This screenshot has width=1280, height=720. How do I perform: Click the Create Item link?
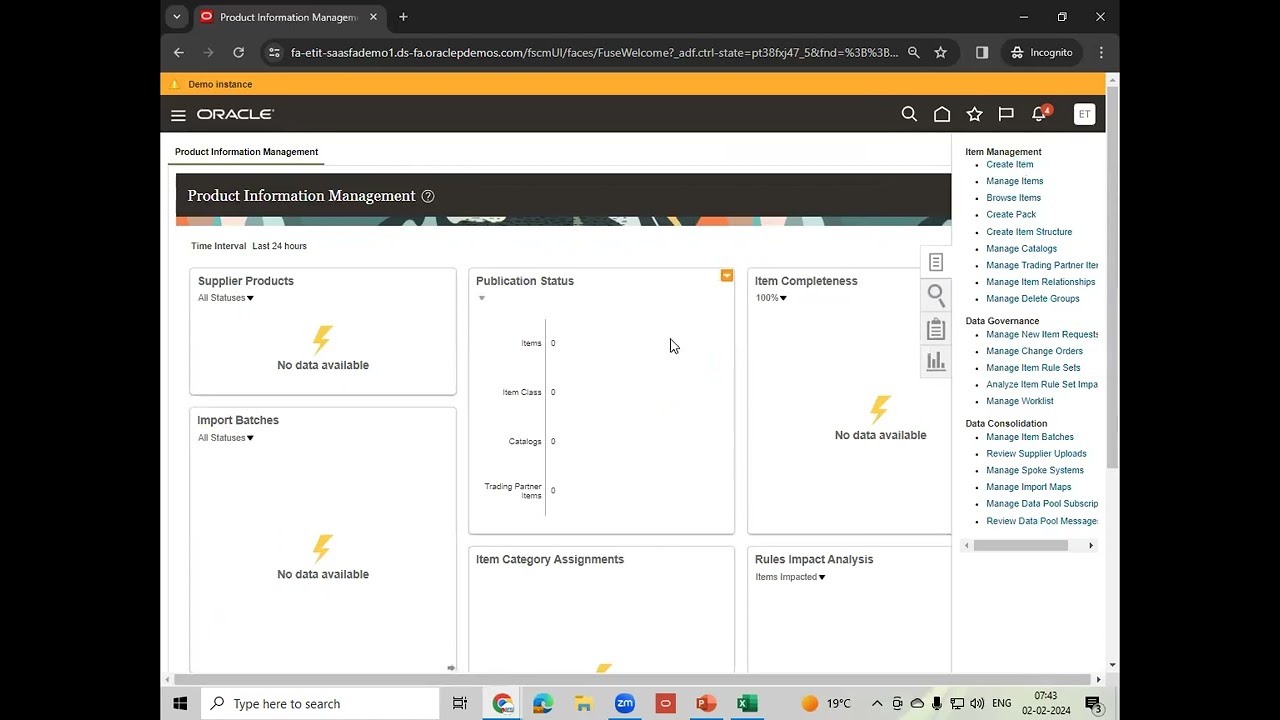click(1010, 165)
